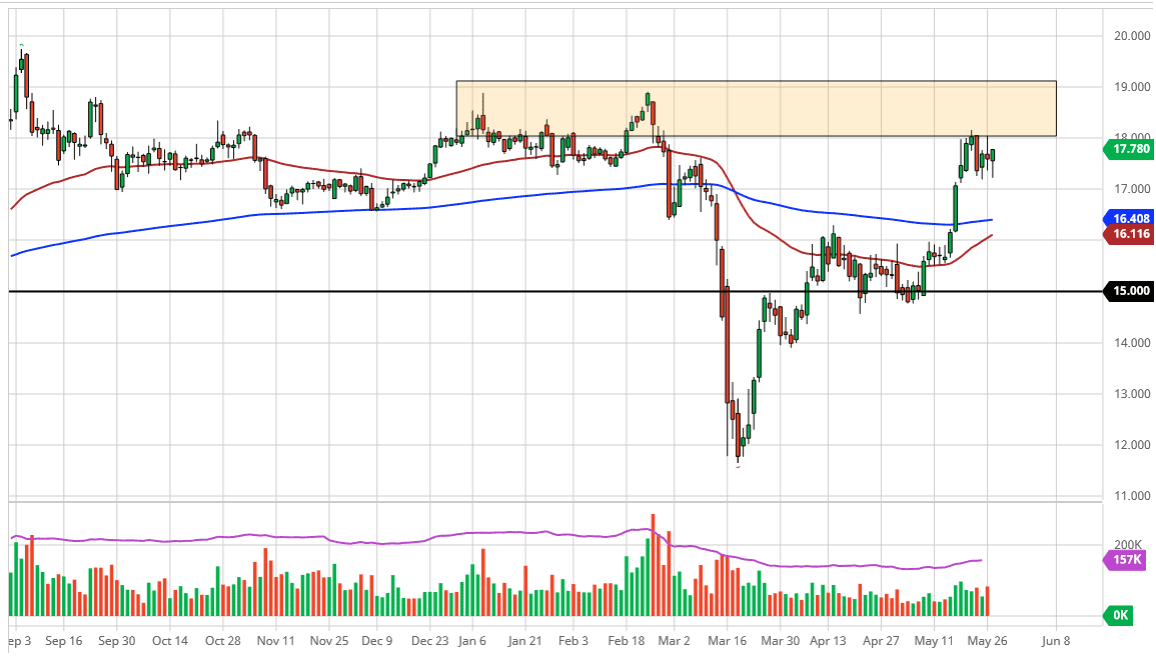Click the Oct 28 date label
Viewport: 1156px width, 658px height.
coord(222,641)
